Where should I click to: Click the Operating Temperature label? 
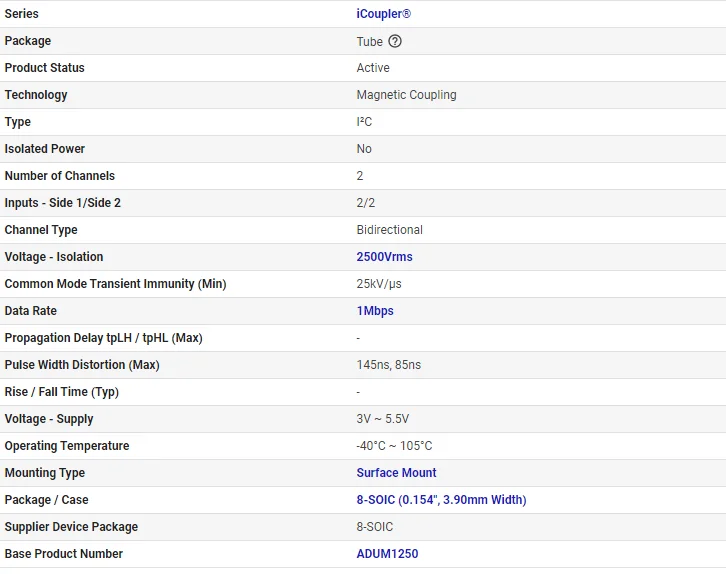pos(67,446)
